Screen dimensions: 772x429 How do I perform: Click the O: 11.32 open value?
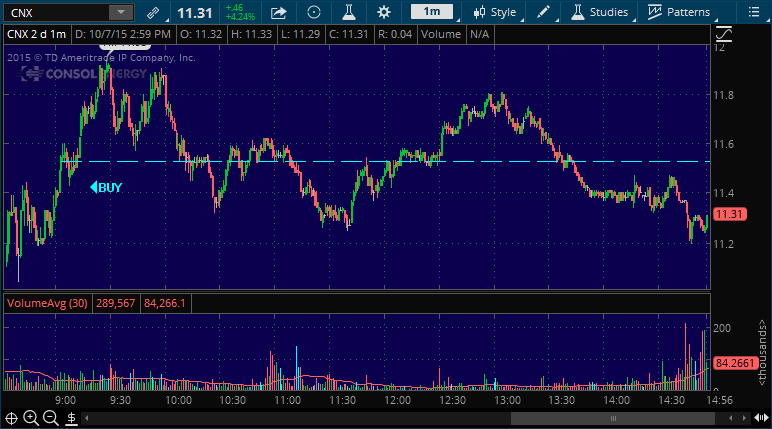coord(201,34)
